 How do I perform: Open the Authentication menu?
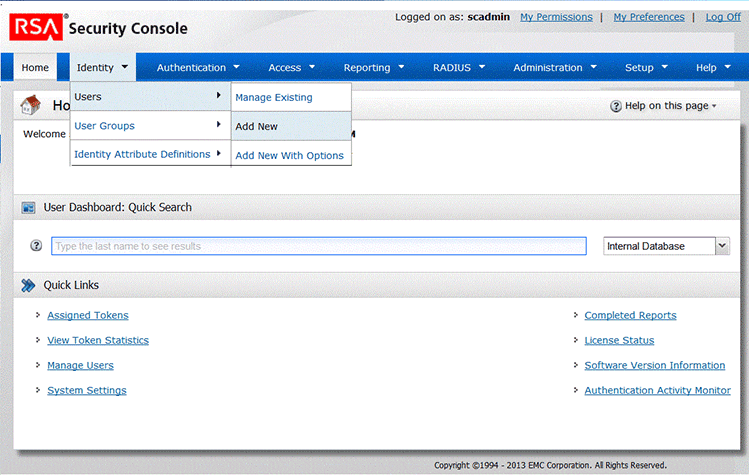pyautogui.click(x=198, y=67)
